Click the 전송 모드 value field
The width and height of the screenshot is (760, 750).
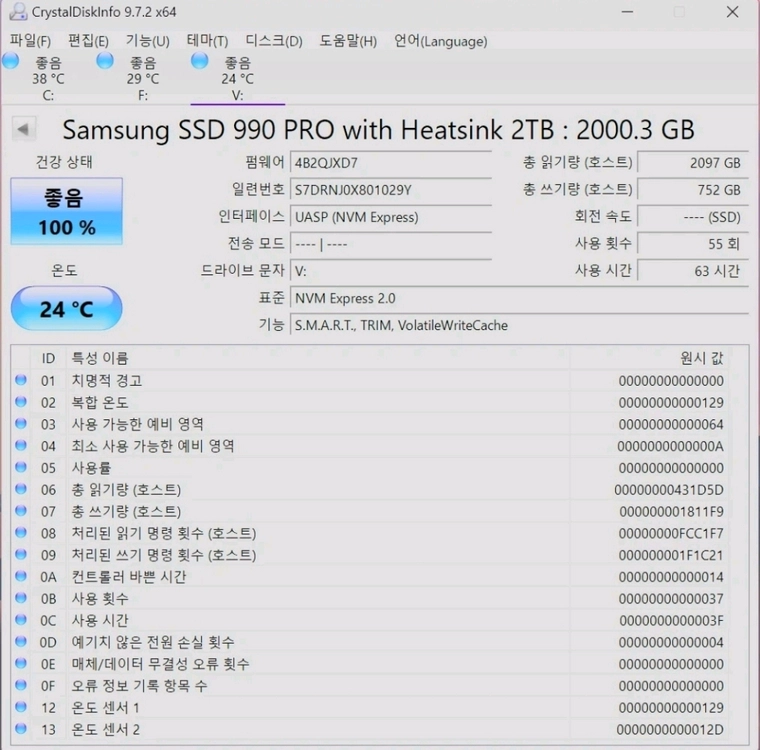pyautogui.click(x=391, y=244)
